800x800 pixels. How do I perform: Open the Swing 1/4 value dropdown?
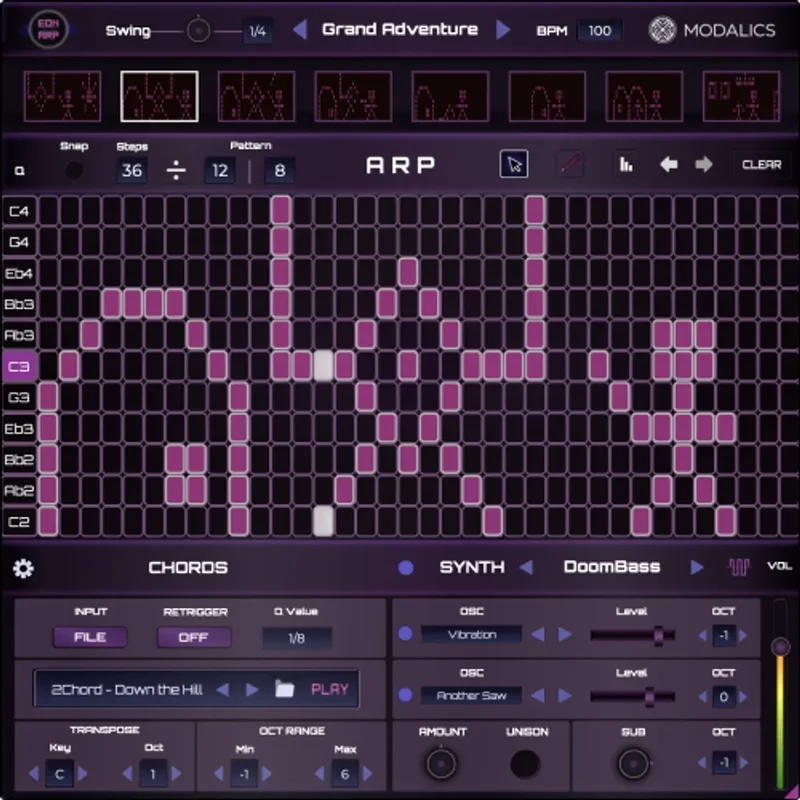(x=258, y=31)
